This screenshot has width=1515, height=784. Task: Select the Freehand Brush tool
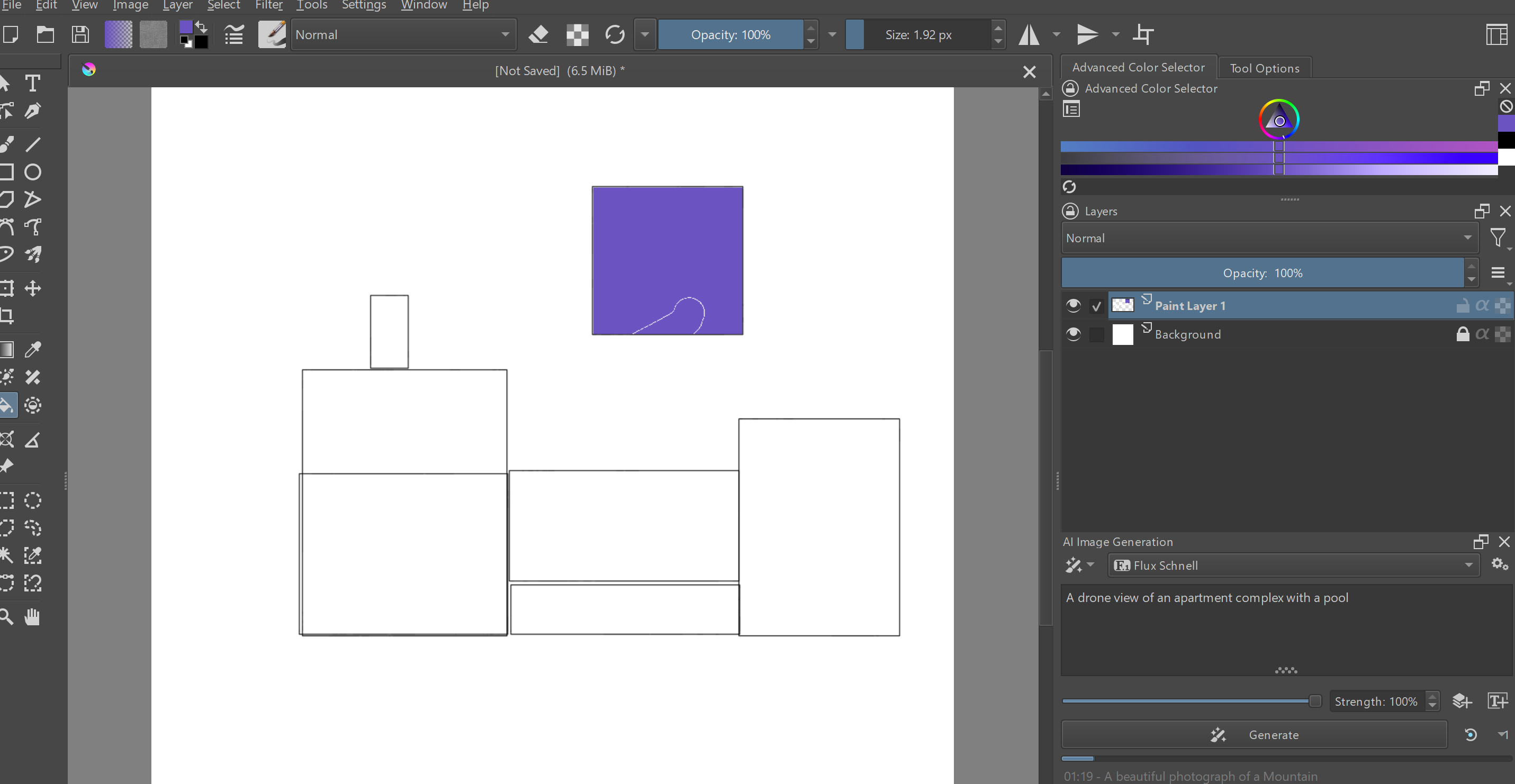(x=7, y=143)
